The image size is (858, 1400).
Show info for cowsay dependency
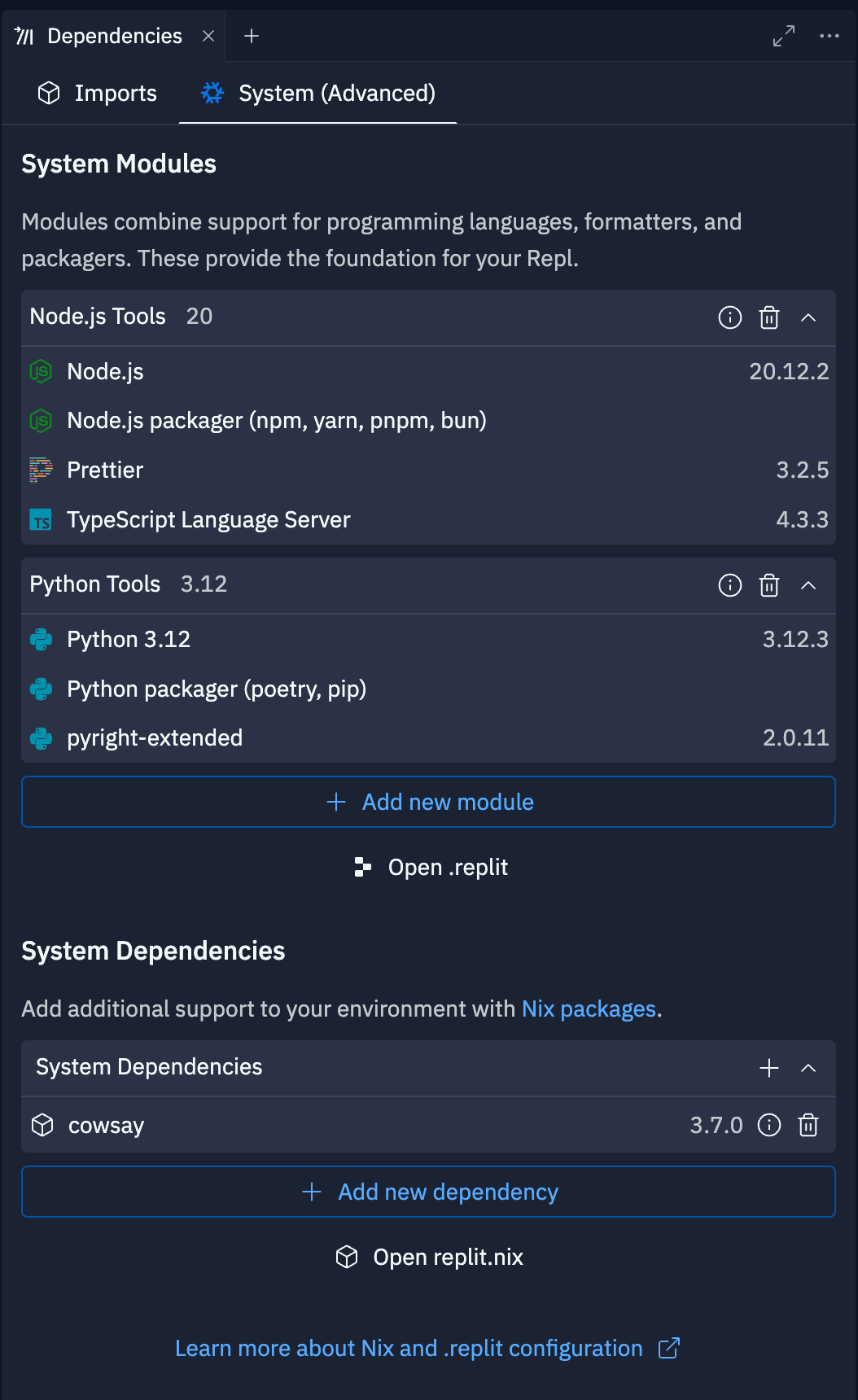[768, 1125]
